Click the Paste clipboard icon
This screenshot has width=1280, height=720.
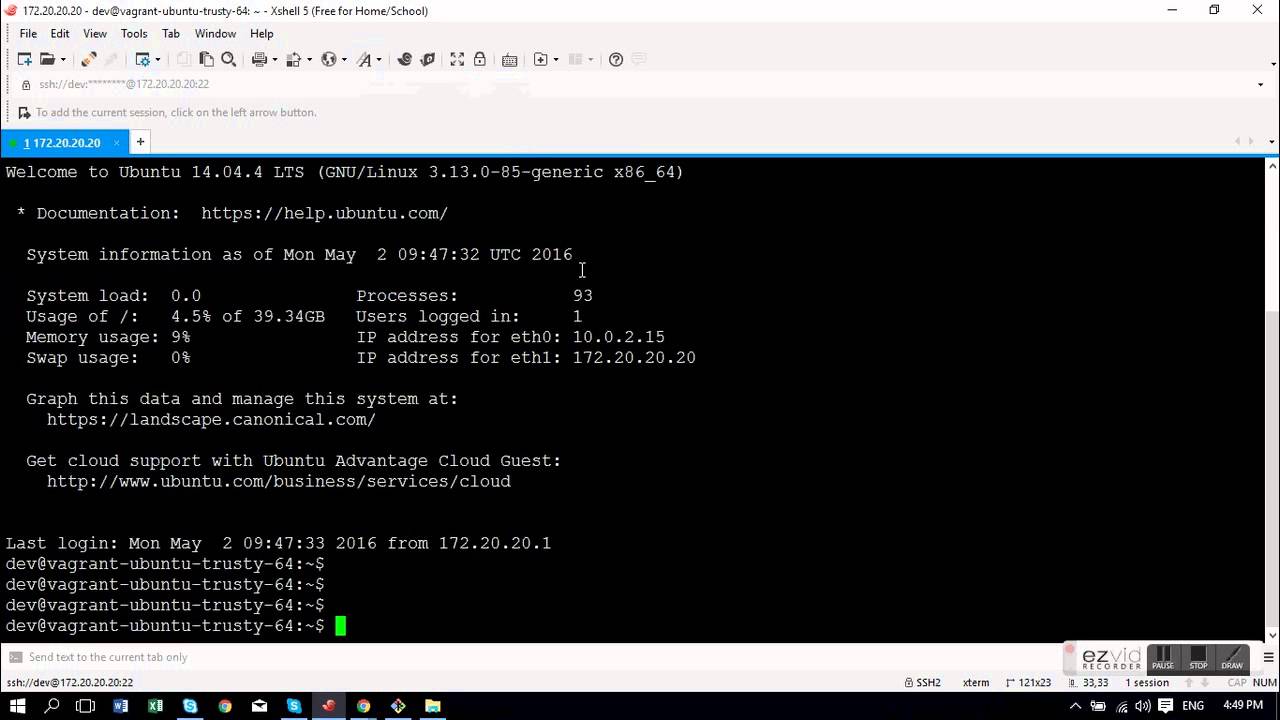(x=206, y=60)
